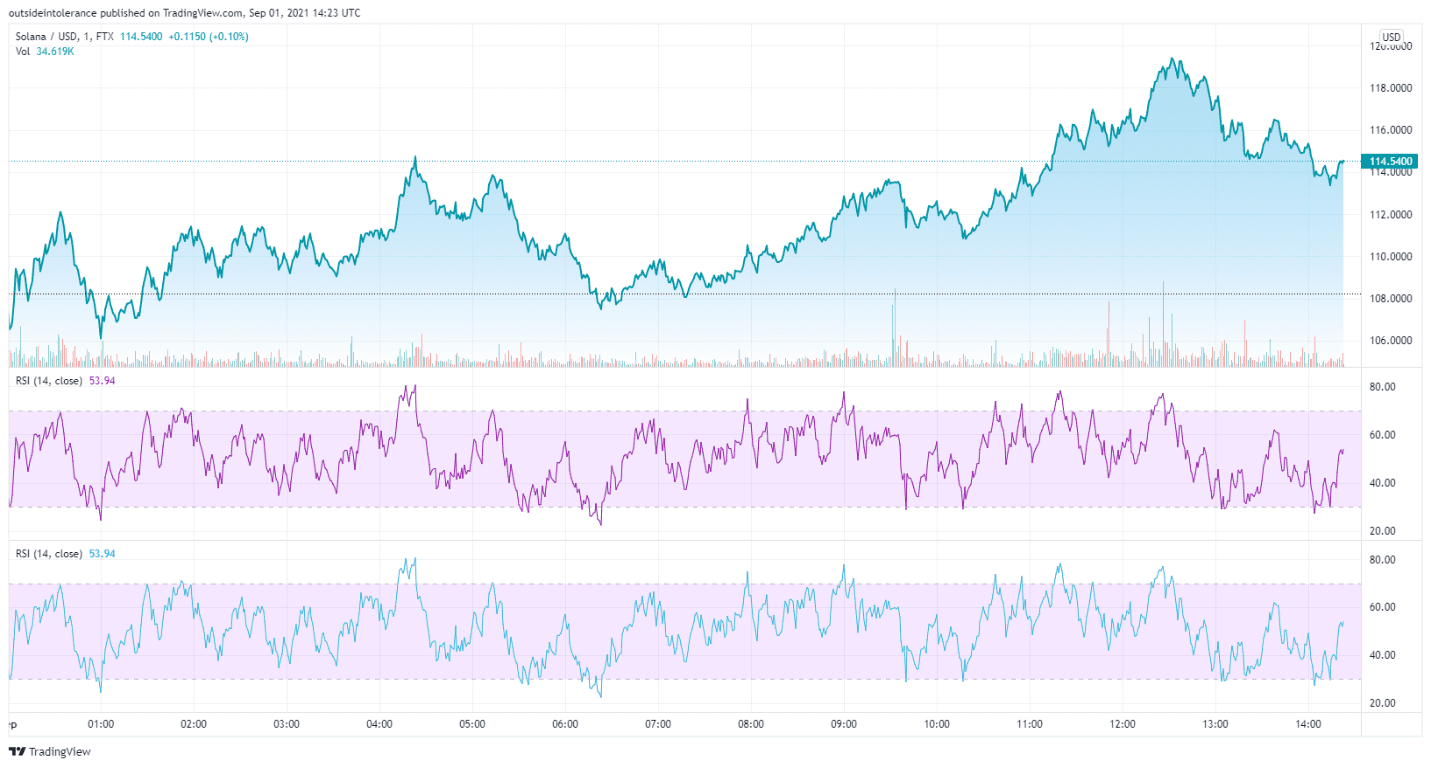The image size is (1431, 767).
Task: Click the 05:00 time axis label
Action: click(473, 724)
